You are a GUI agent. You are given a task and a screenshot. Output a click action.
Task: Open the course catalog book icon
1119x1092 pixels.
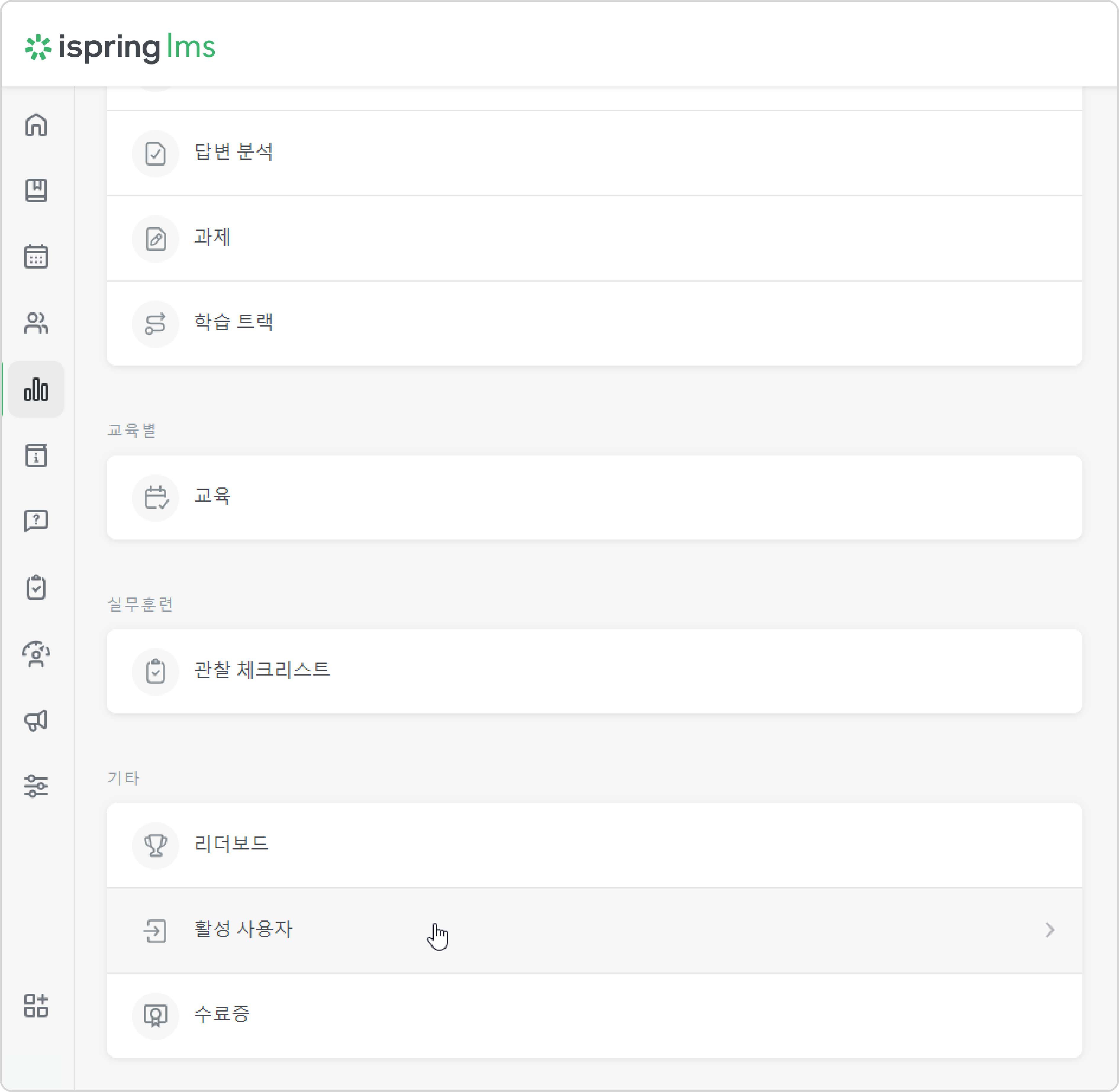pyautogui.click(x=36, y=190)
